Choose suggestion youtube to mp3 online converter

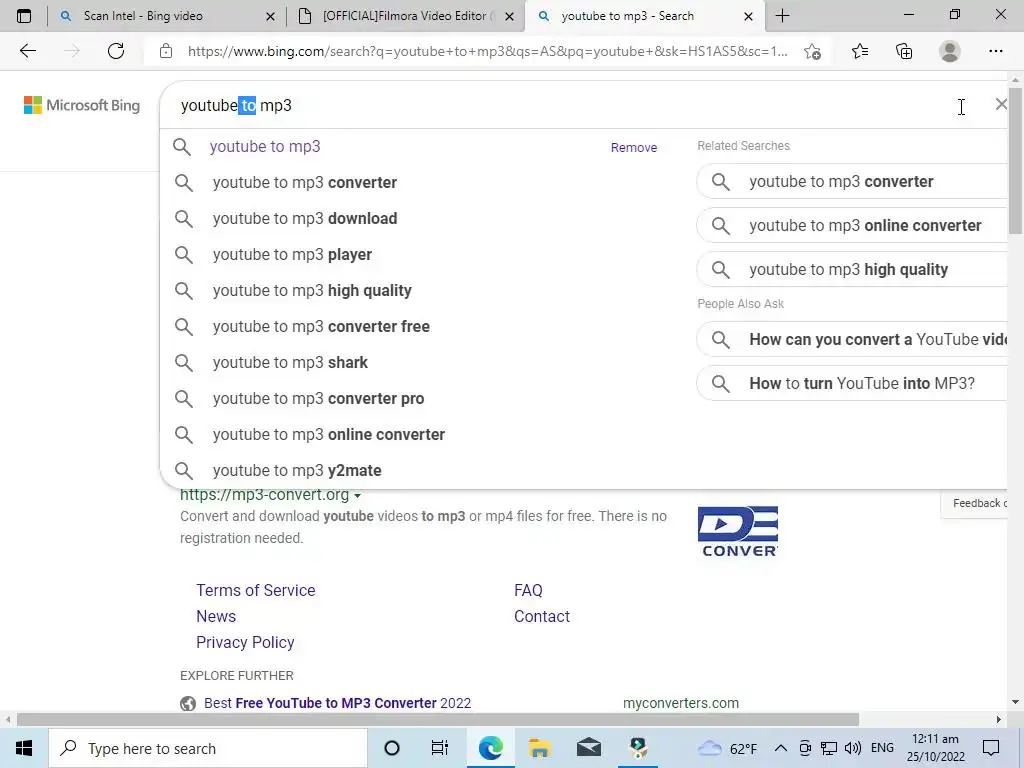click(x=418, y=434)
